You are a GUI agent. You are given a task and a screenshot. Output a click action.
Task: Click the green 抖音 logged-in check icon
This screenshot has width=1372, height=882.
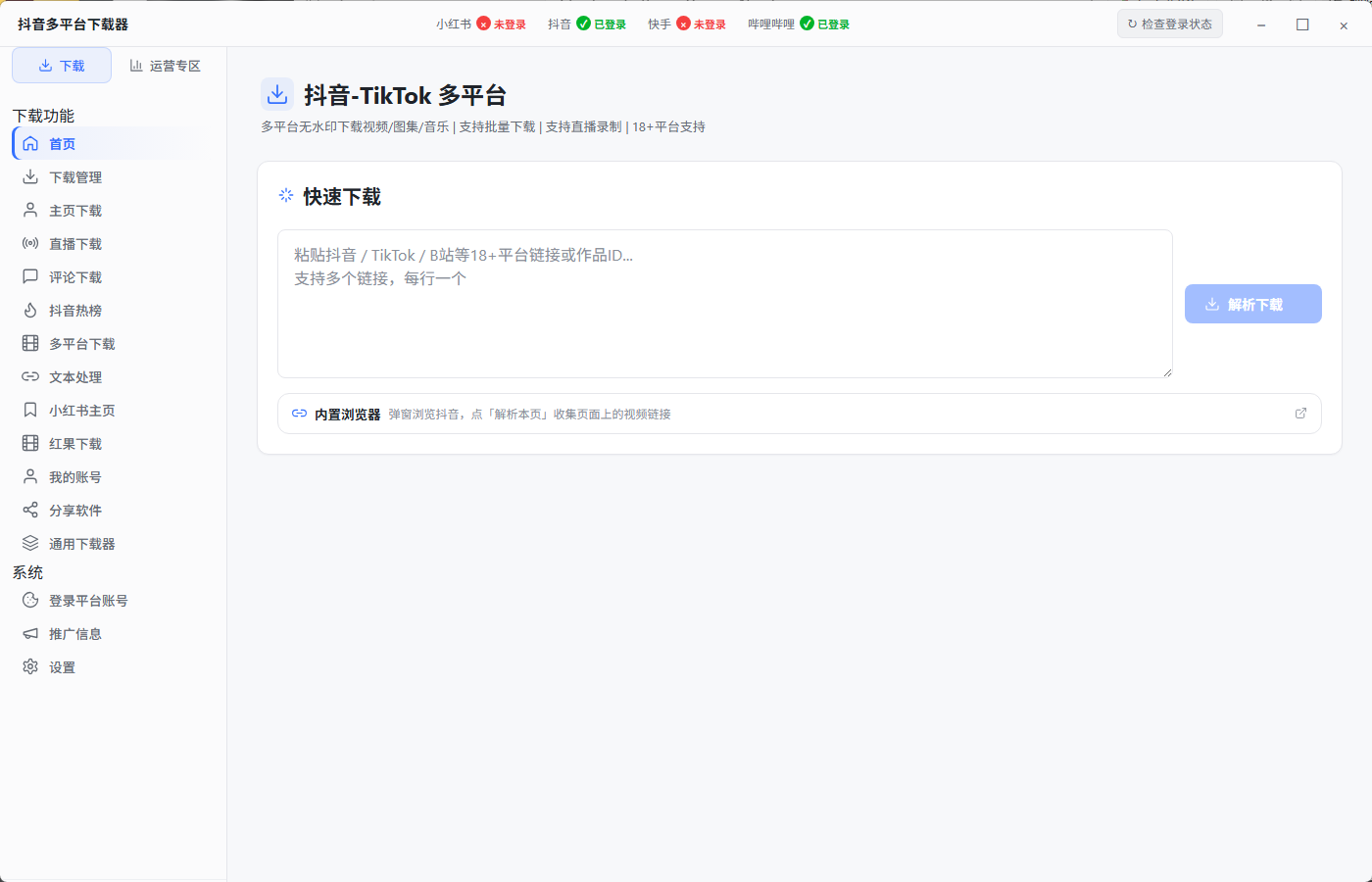[x=583, y=24]
